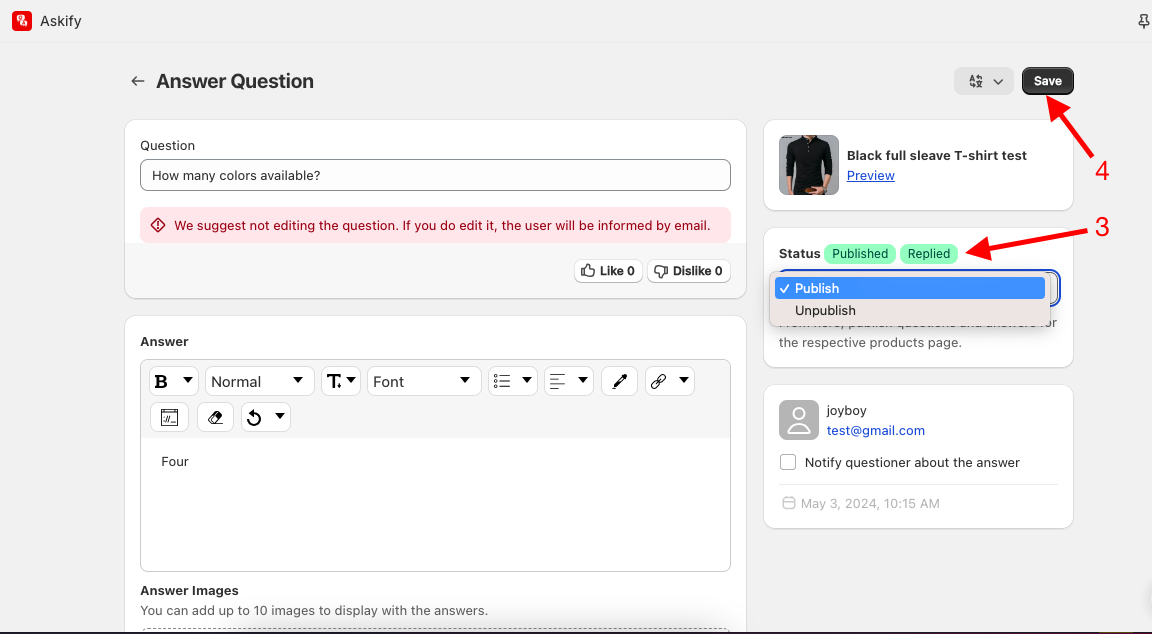Click the calendar icon next to date
The width and height of the screenshot is (1152, 634).
pyautogui.click(x=788, y=503)
